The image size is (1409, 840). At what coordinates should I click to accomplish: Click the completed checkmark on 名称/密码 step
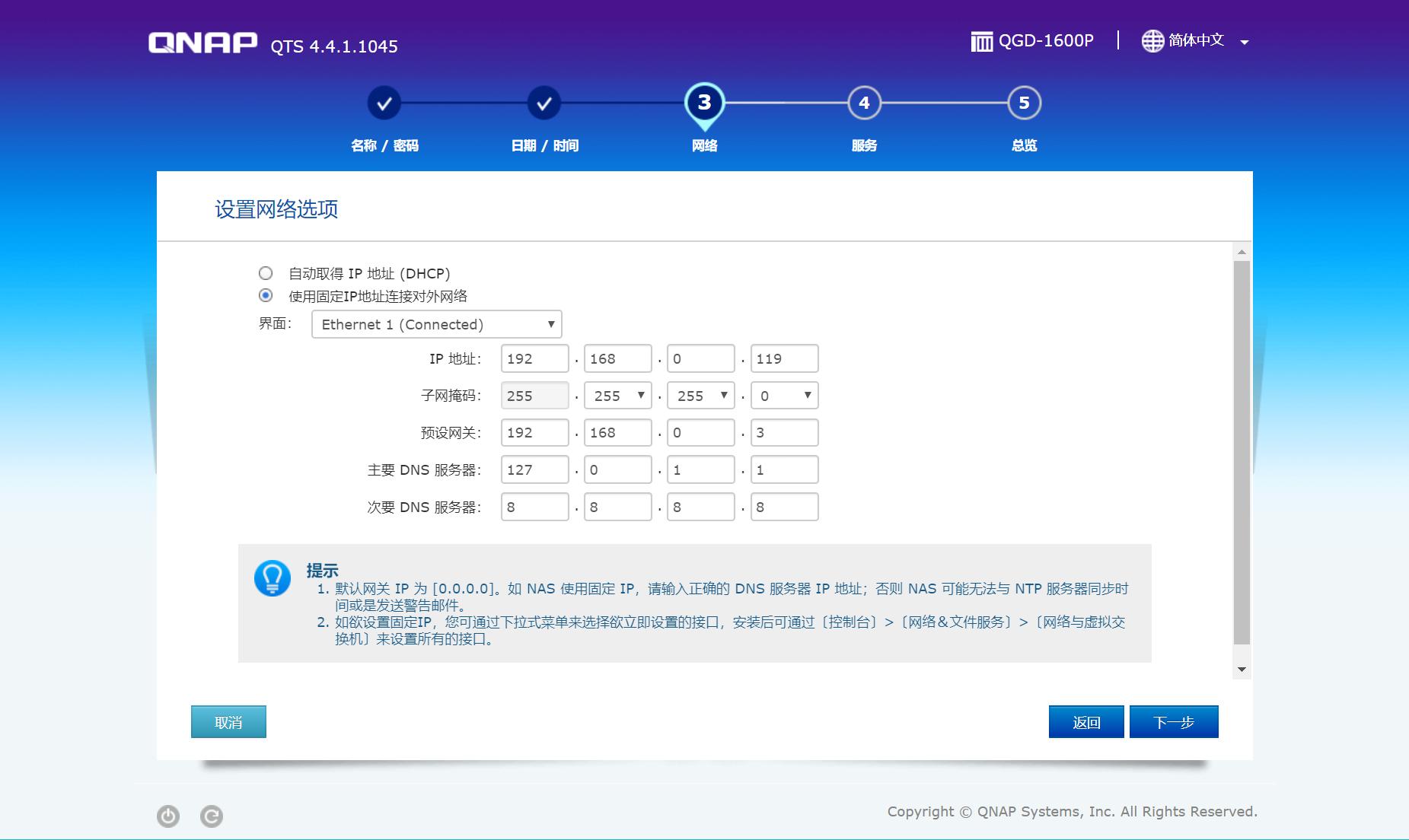tap(384, 103)
